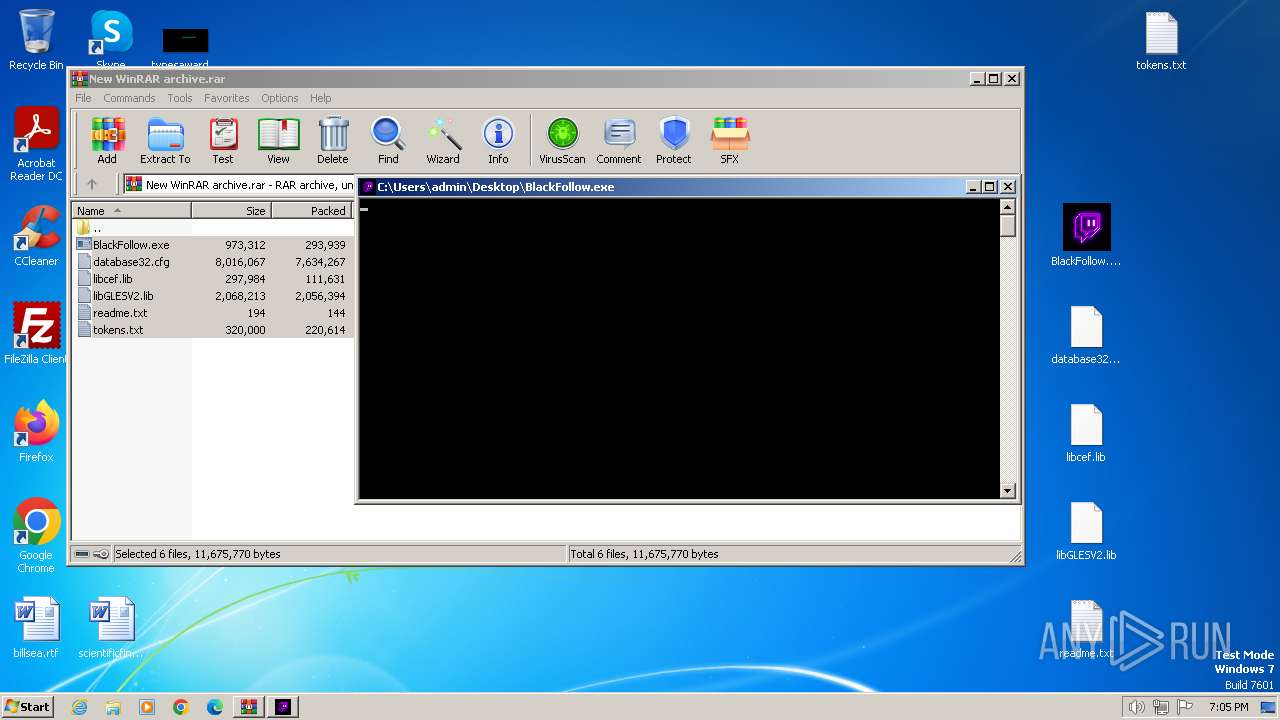Image resolution: width=1280 pixels, height=720 pixels.
Task: Select tokens.txt file on the desktop
Action: pos(1161,40)
